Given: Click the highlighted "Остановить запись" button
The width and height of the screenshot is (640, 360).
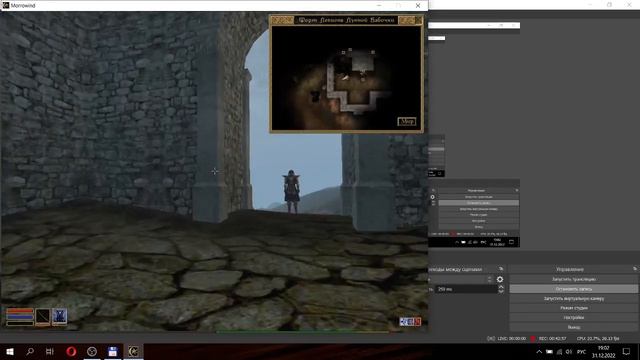Looking at the screenshot, I should point(573,289).
